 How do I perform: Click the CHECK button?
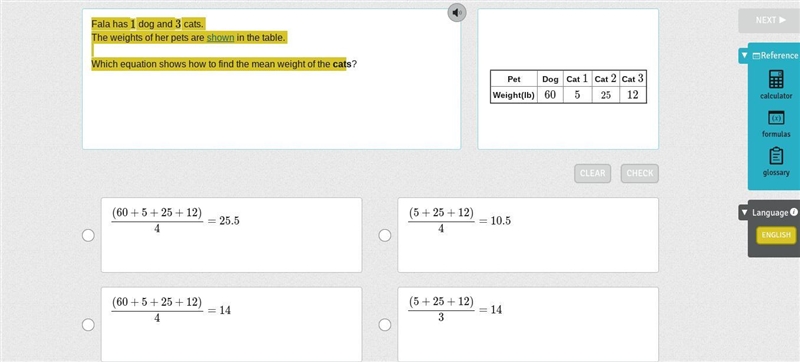(640, 173)
